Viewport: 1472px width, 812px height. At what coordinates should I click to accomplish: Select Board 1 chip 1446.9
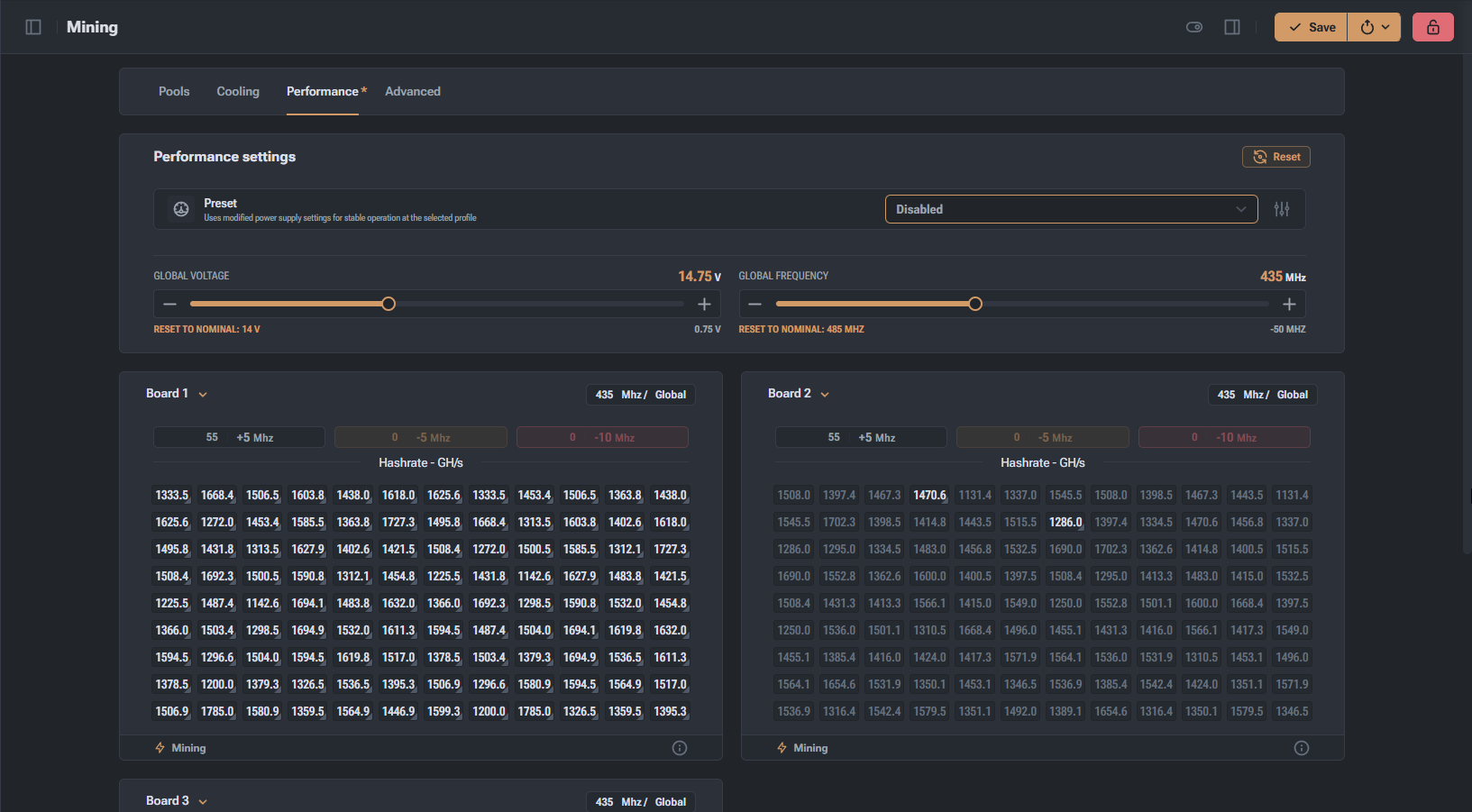(x=398, y=711)
